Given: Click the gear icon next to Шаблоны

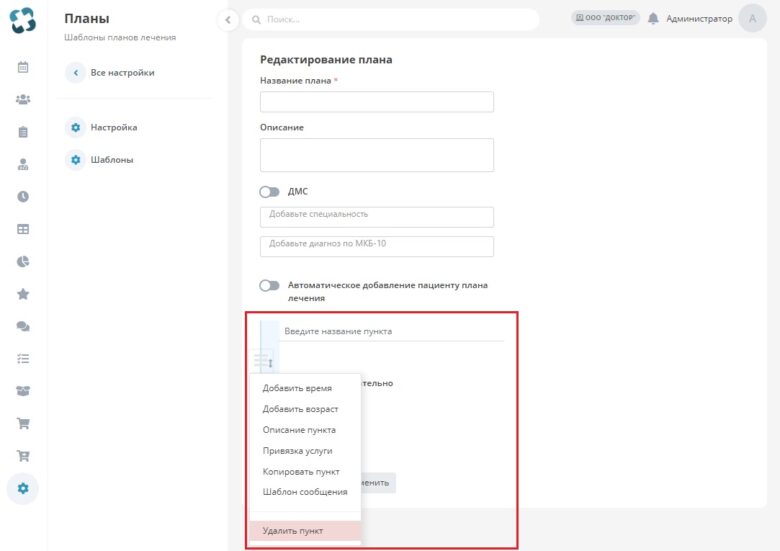Looking at the screenshot, I should [x=76, y=160].
